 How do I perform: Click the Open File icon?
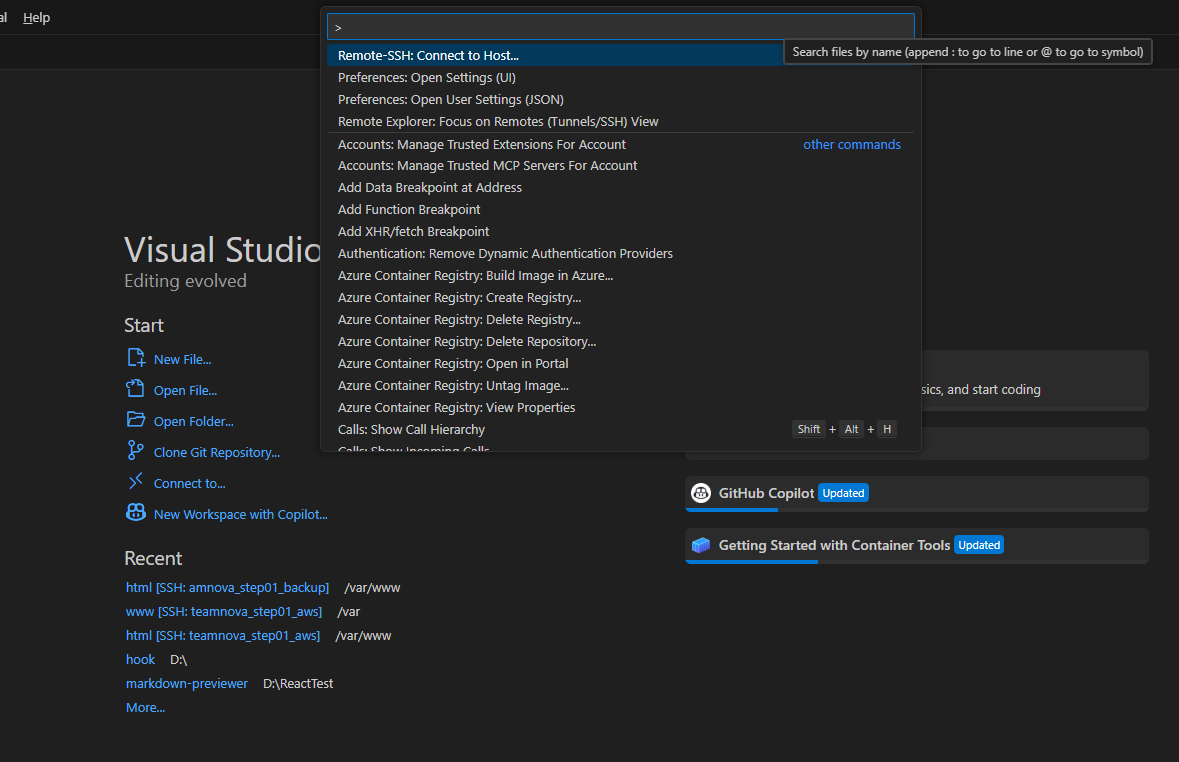(x=135, y=389)
